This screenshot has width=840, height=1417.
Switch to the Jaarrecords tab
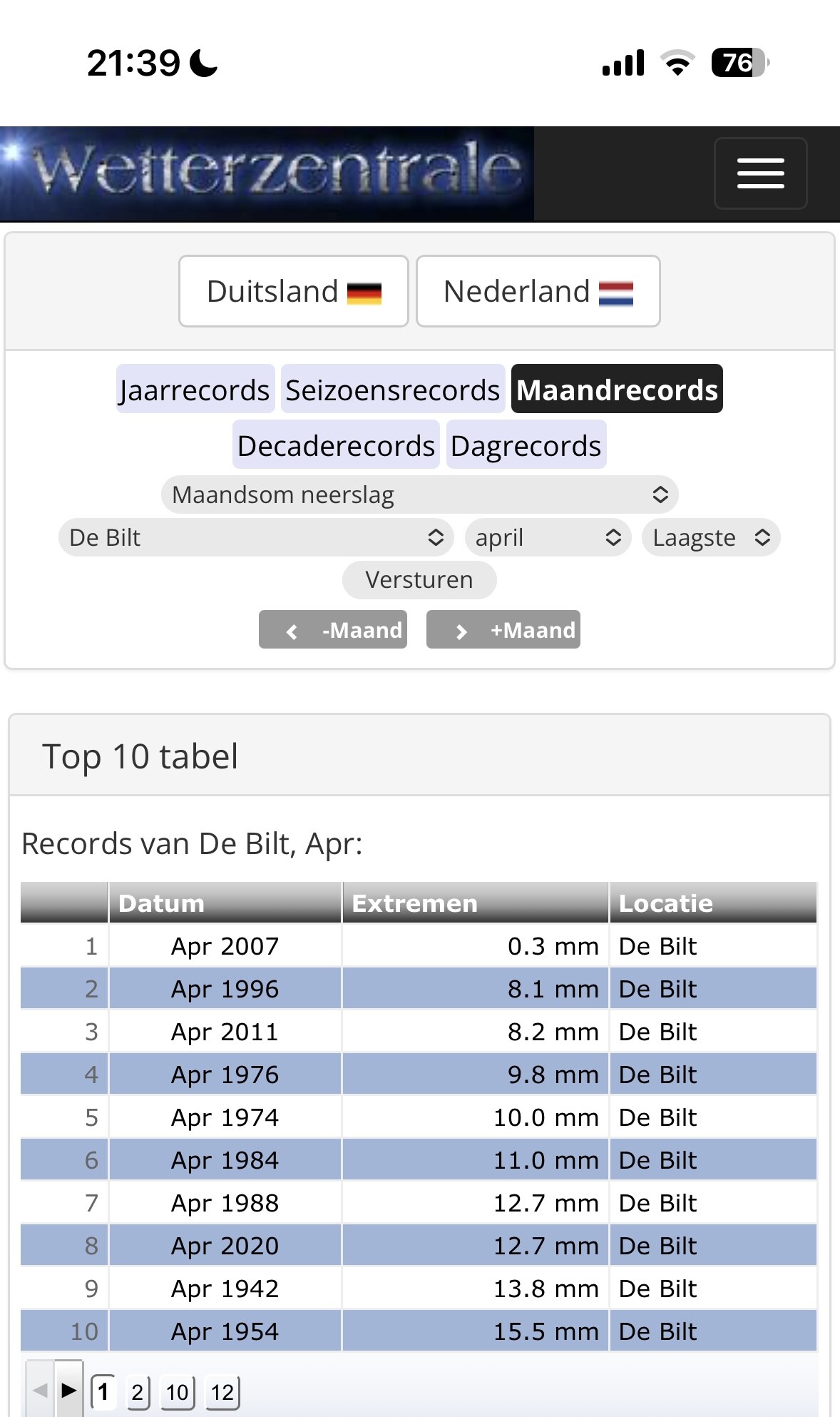(195, 390)
